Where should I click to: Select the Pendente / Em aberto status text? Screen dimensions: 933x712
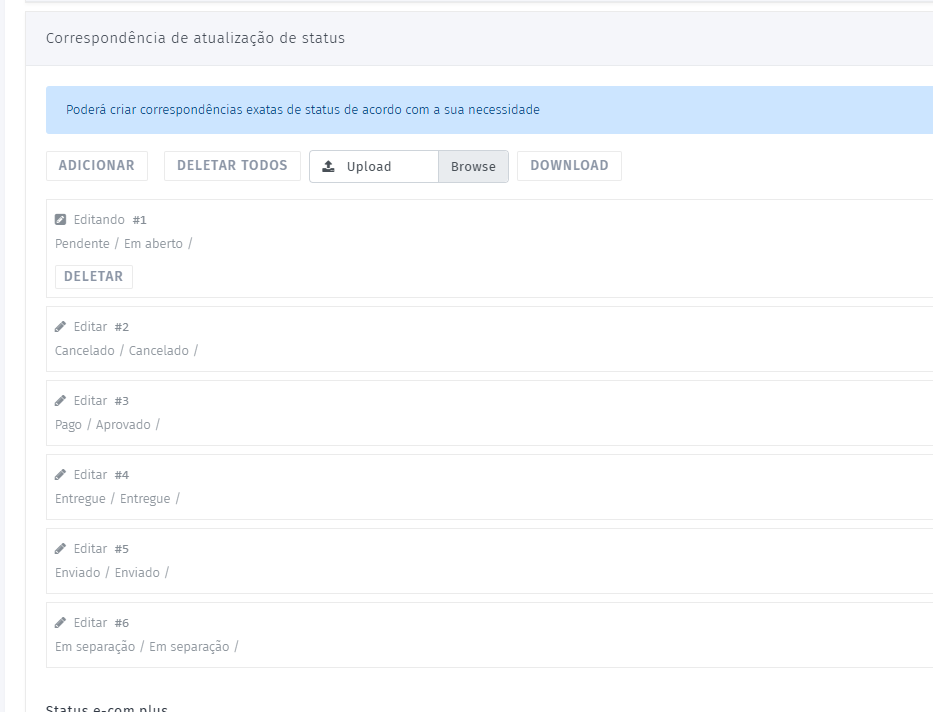point(122,244)
